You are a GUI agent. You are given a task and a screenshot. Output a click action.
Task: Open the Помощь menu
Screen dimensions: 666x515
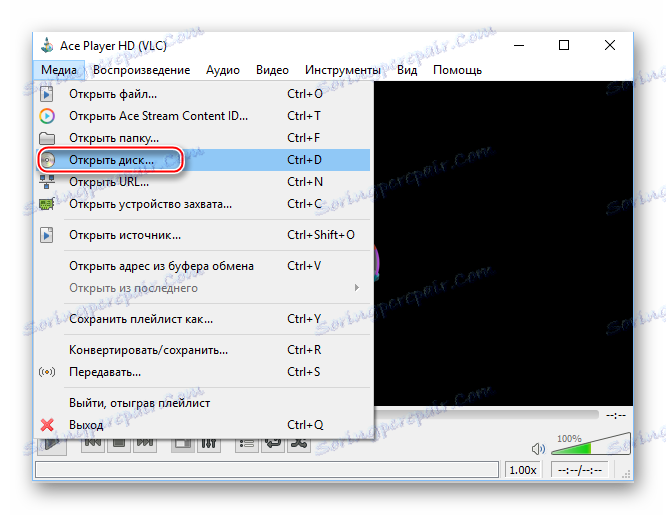(x=457, y=70)
